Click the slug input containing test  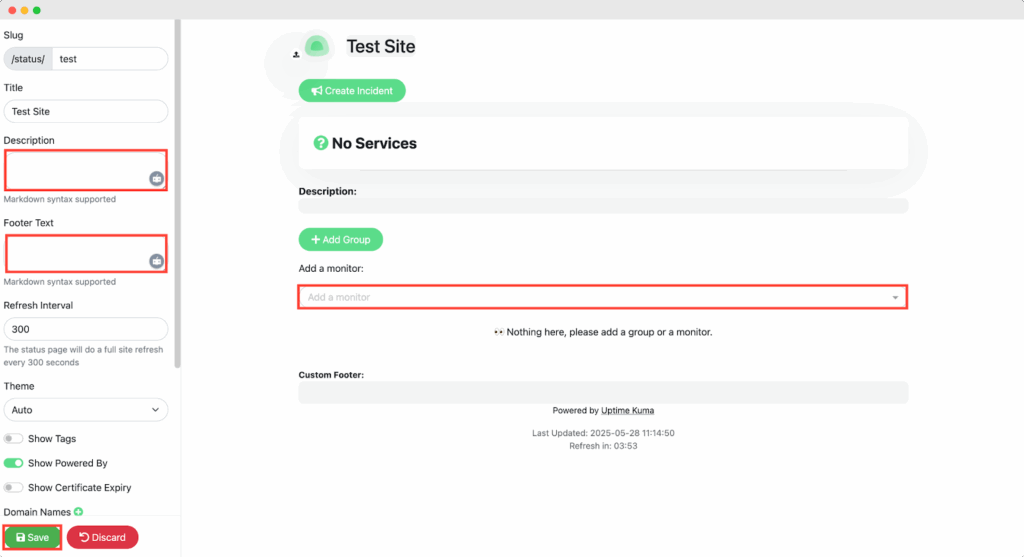click(x=109, y=59)
